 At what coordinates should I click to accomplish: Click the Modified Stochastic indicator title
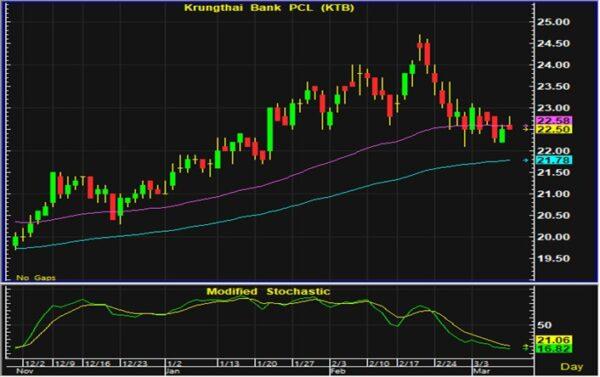coord(268,291)
